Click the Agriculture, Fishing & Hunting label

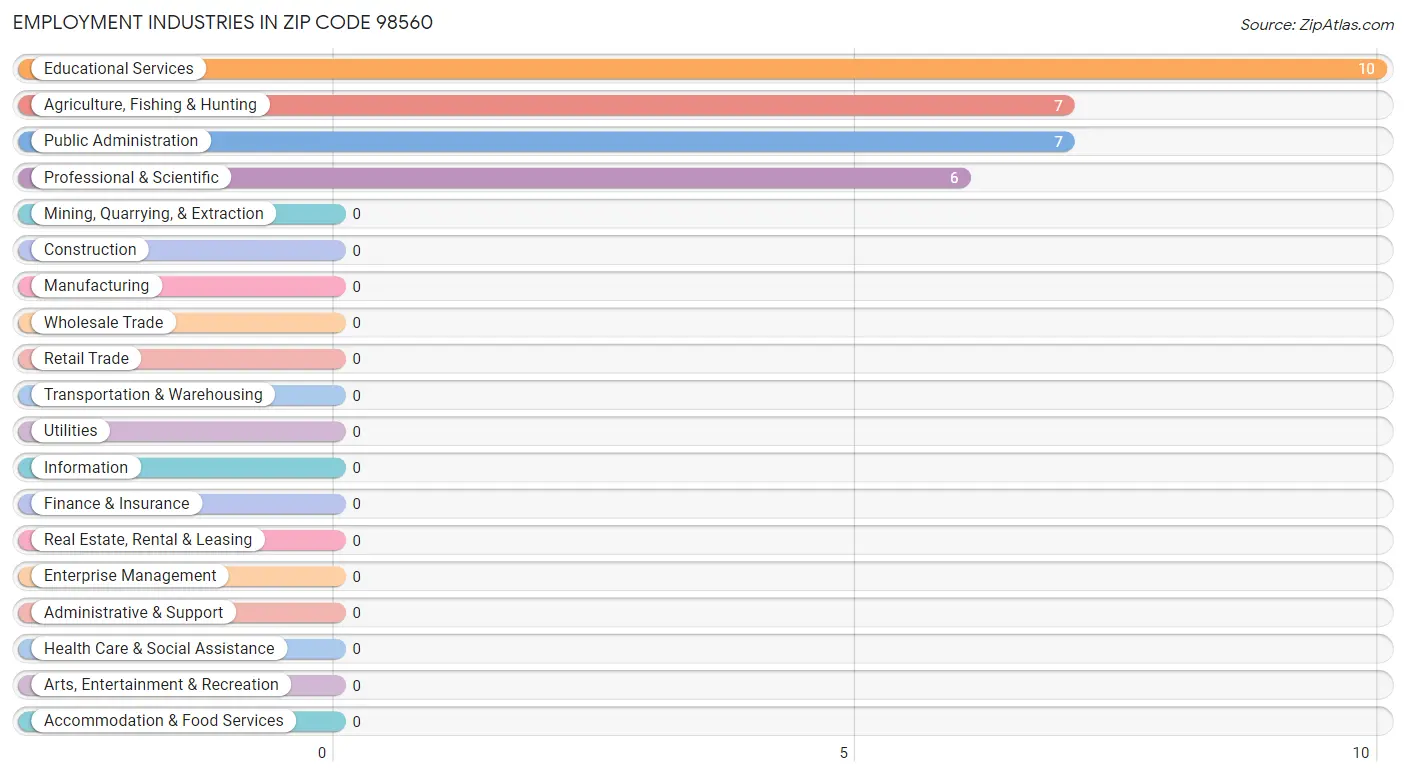click(150, 105)
